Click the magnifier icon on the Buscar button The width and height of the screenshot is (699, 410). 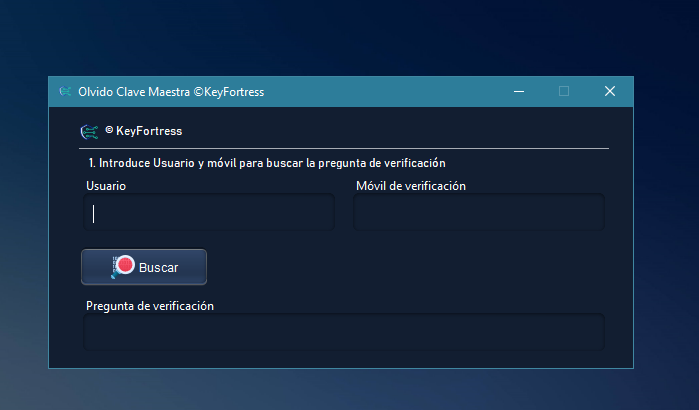click(x=123, y=267)
